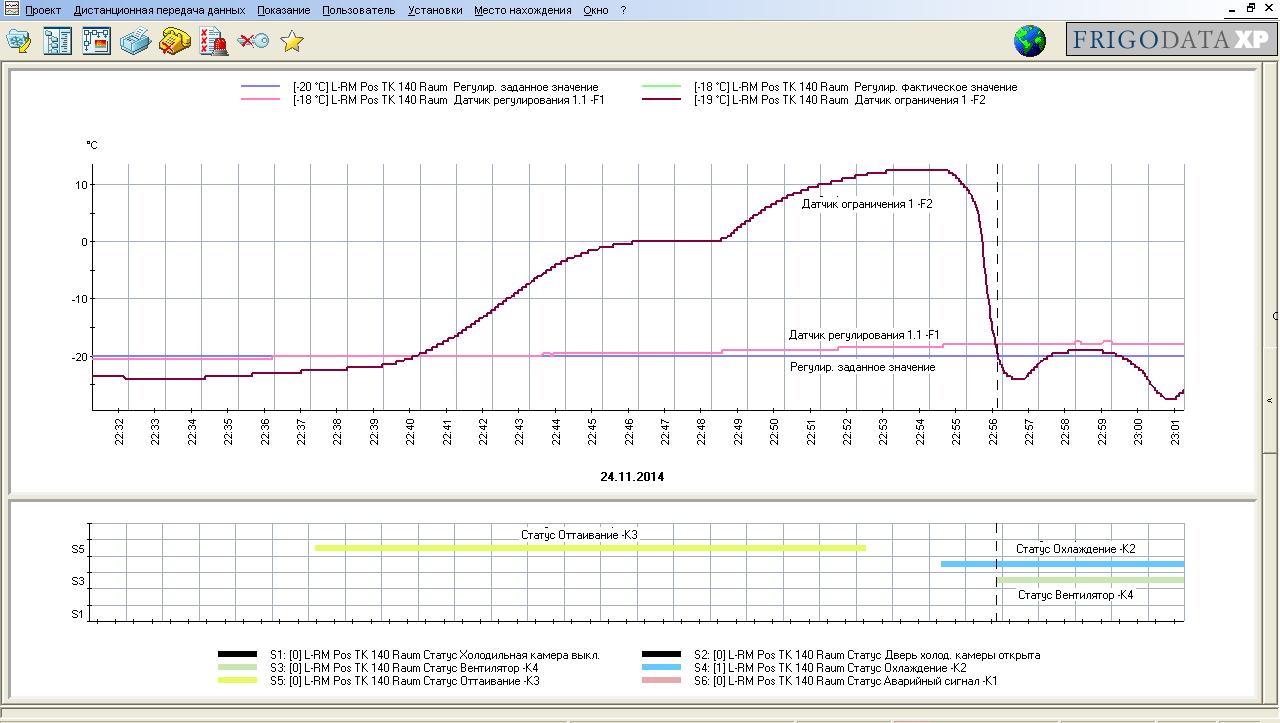Image resolution: width=1280 pixels, height=723 pixels.
Task: Click the S4 Охлаждение -K2 blue legend swatch
Action: tap(662, 668)
